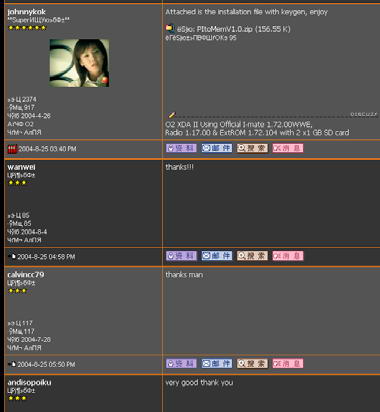
Task: Open andisopoiku's user profile link
Action: (29, 382)
